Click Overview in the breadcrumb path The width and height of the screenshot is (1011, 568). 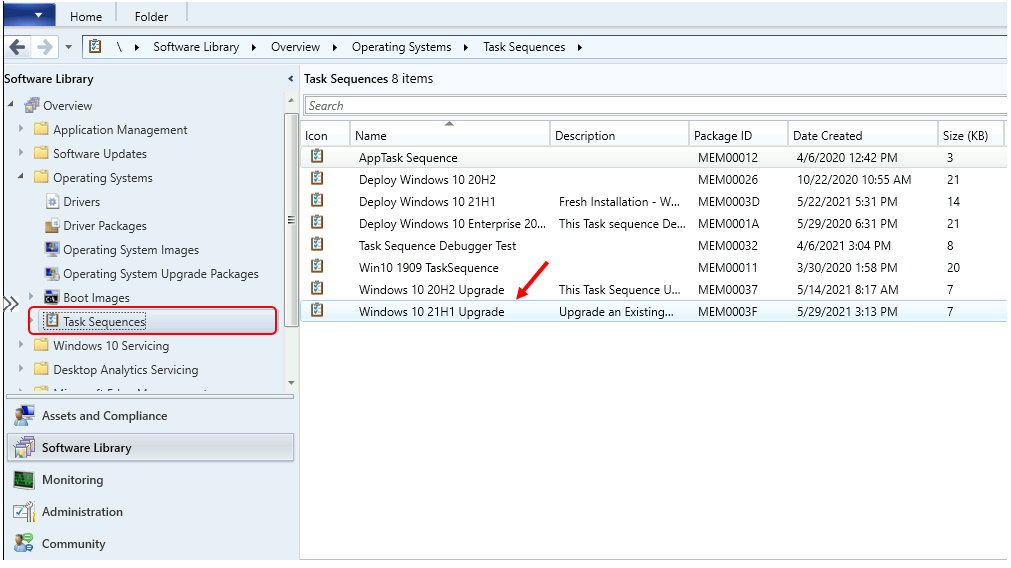[x=295, y=47]
